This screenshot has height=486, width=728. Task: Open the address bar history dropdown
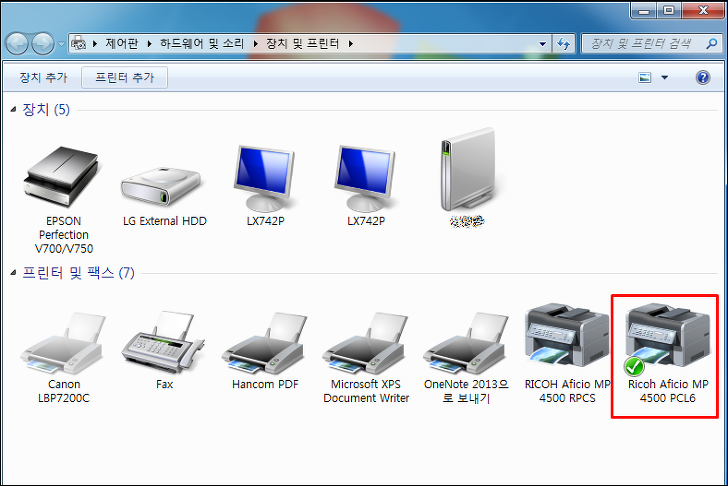coord(542,44)
